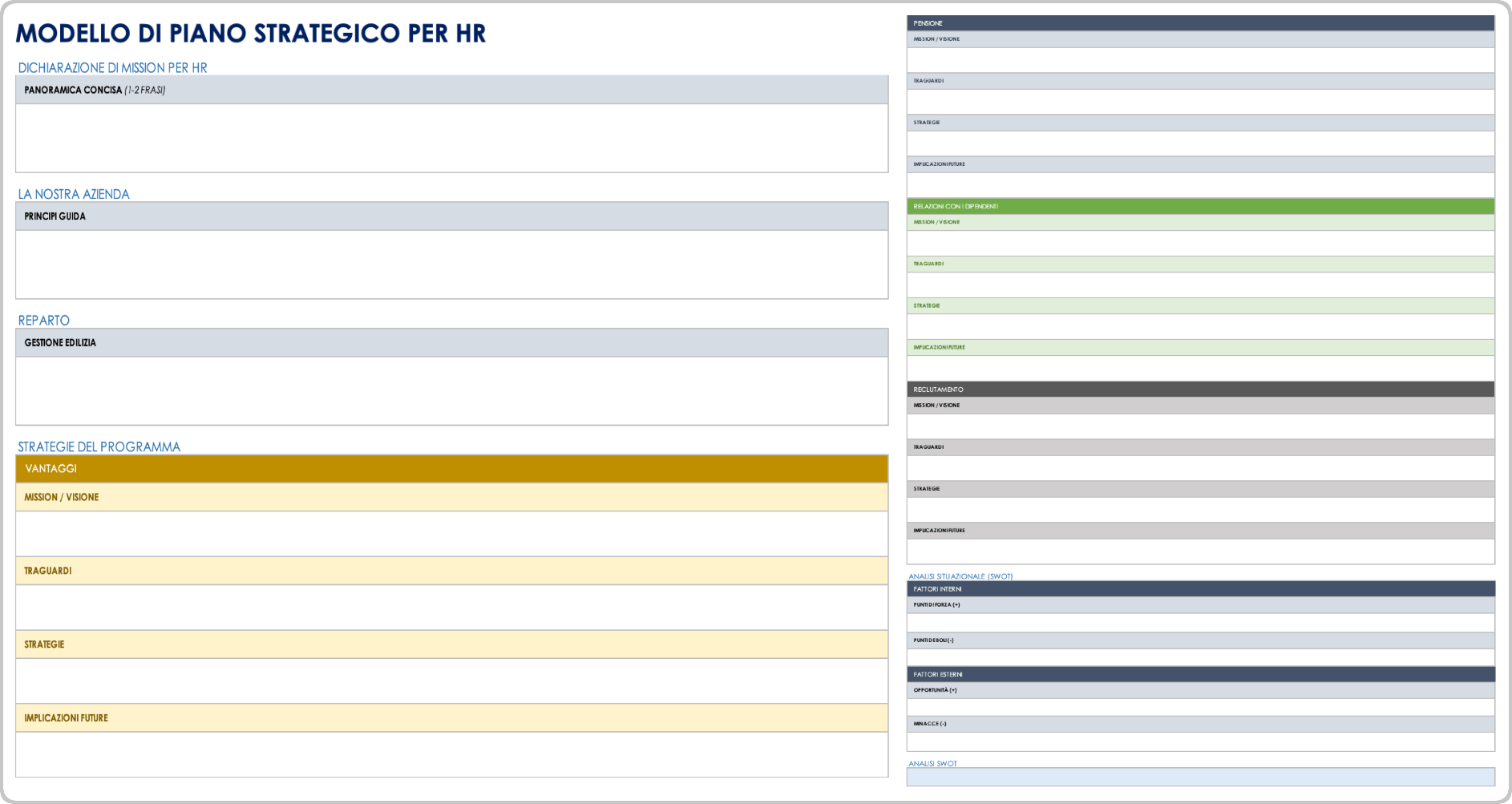Click the Punti di Forza (+) label
The width and height of the screenshot is (1512, 804).
936,605
